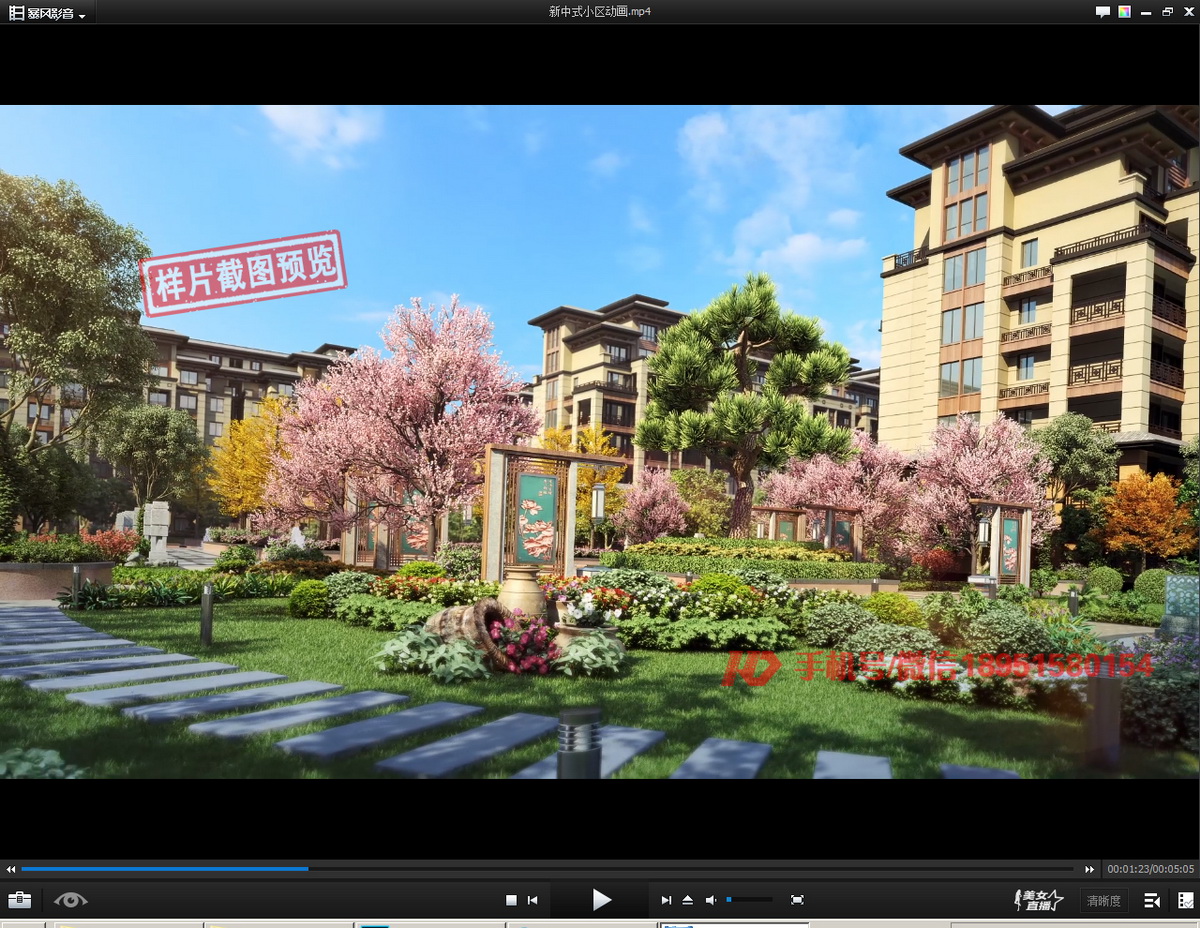
Task: Fast forward using the right double-arrow on seek bar
Action: pyautogui.click(x=1090, y=870)
